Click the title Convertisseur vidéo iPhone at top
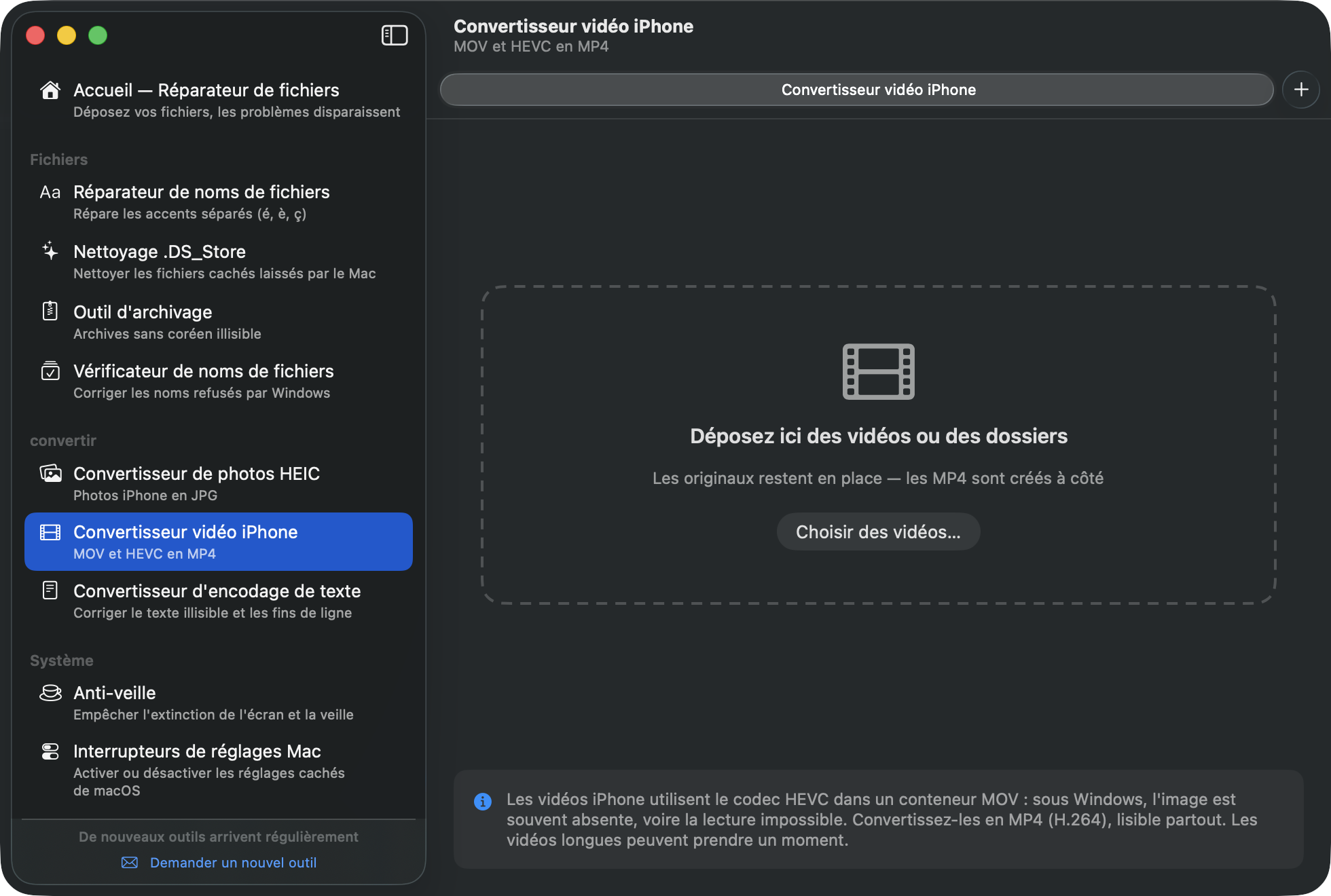Screen dimensions: 1331x896 [x=573, y=26]
